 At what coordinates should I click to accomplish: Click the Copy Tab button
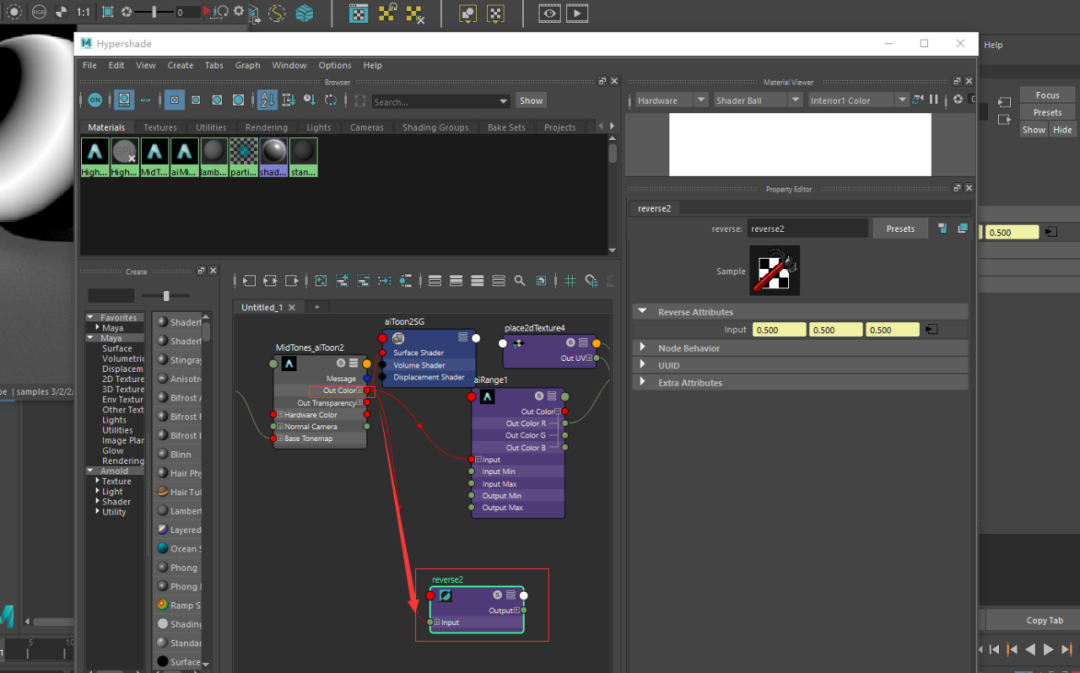pos(1044,621)
